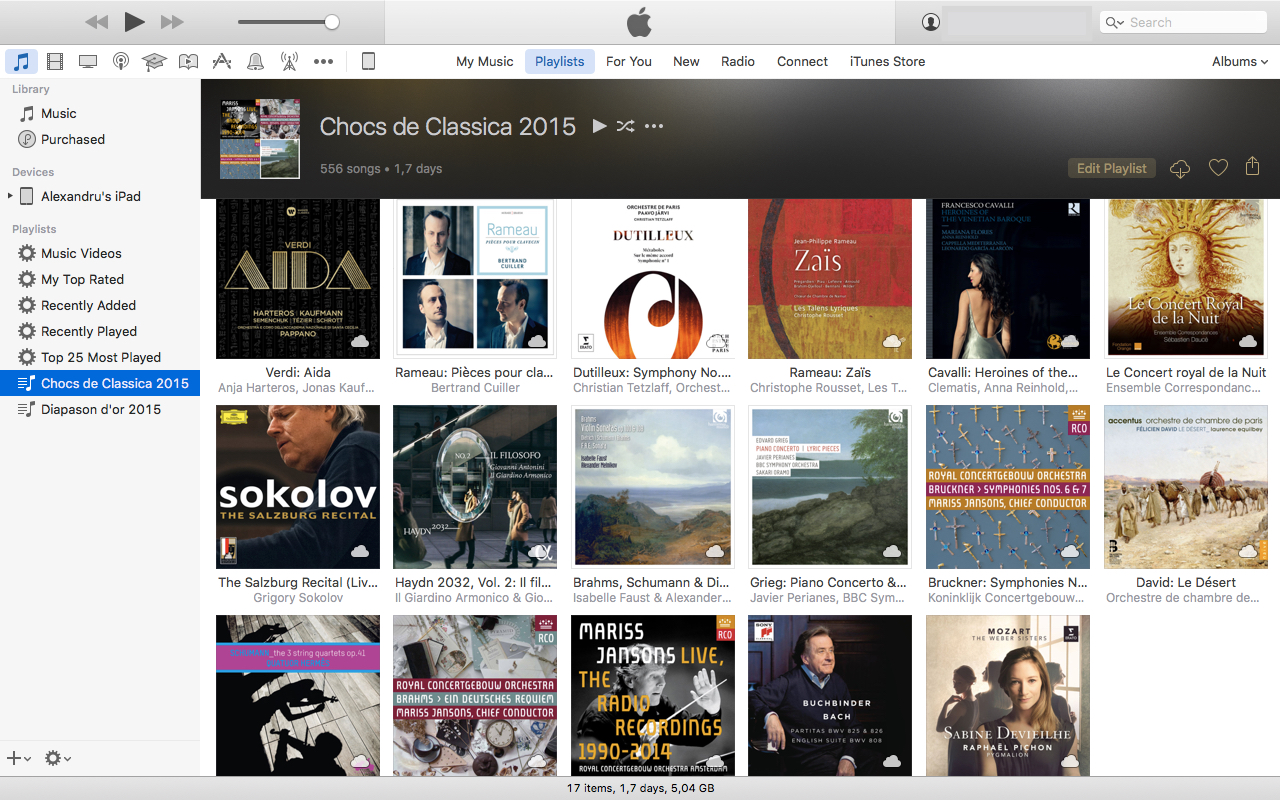Go to the iTunes Store tab
The width and height of the screenshot is (1280, 800).
click(x=887, y=61)
